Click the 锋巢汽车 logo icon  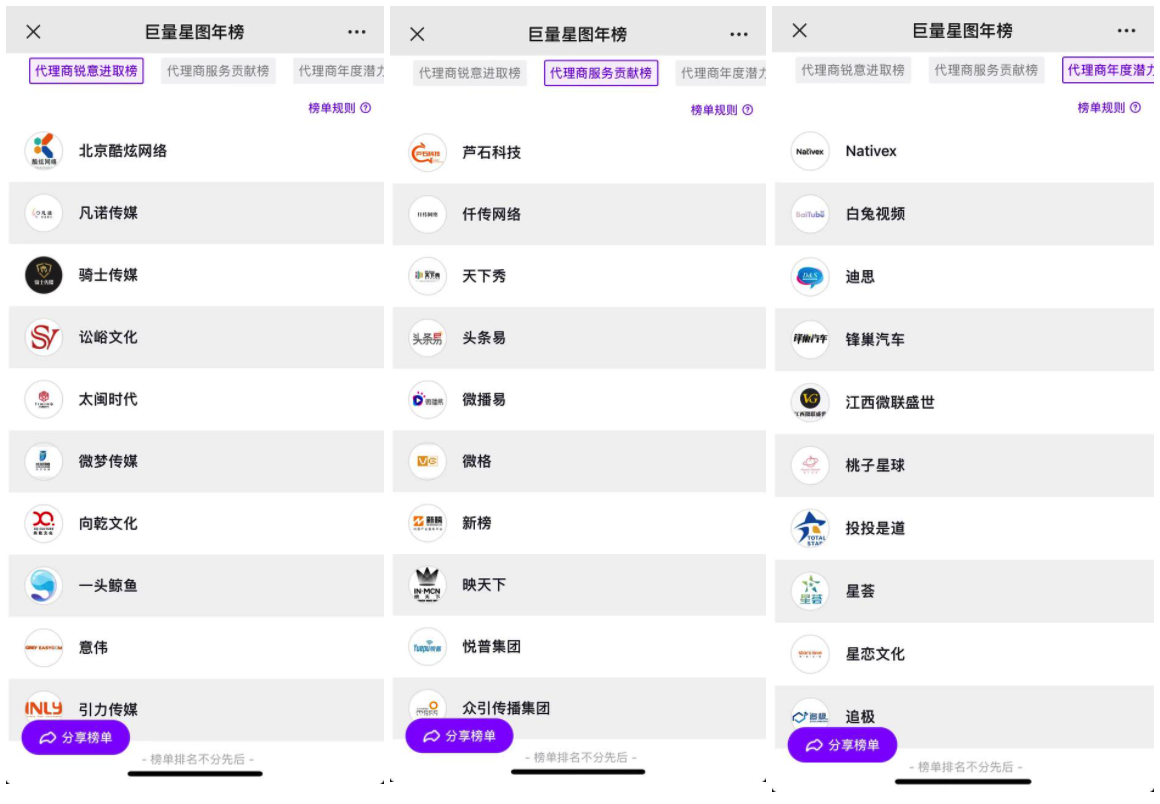point(810,339)
